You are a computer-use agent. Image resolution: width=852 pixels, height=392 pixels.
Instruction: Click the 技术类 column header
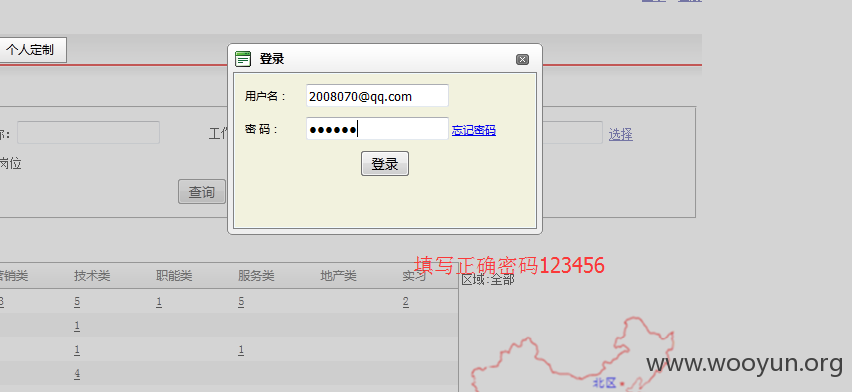(92, 276)
